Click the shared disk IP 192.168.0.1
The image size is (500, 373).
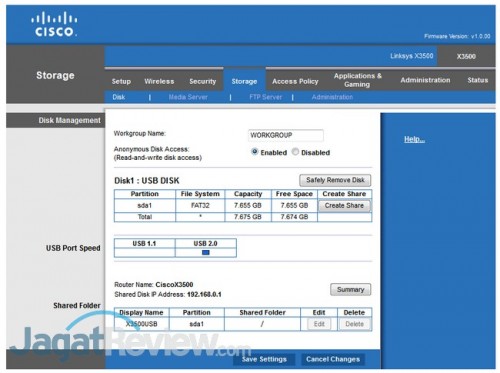point(204,295)
